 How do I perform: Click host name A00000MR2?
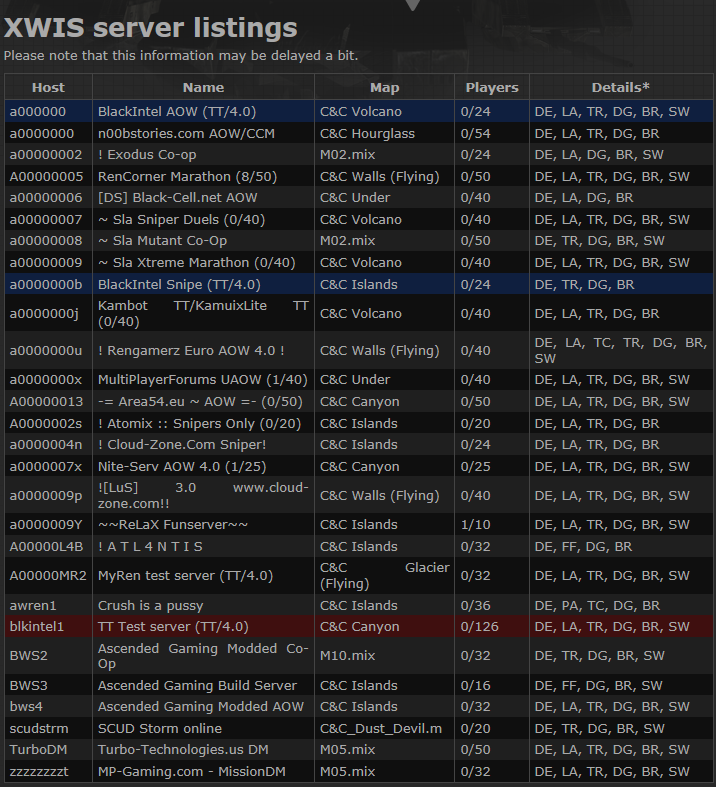[48, 575]
